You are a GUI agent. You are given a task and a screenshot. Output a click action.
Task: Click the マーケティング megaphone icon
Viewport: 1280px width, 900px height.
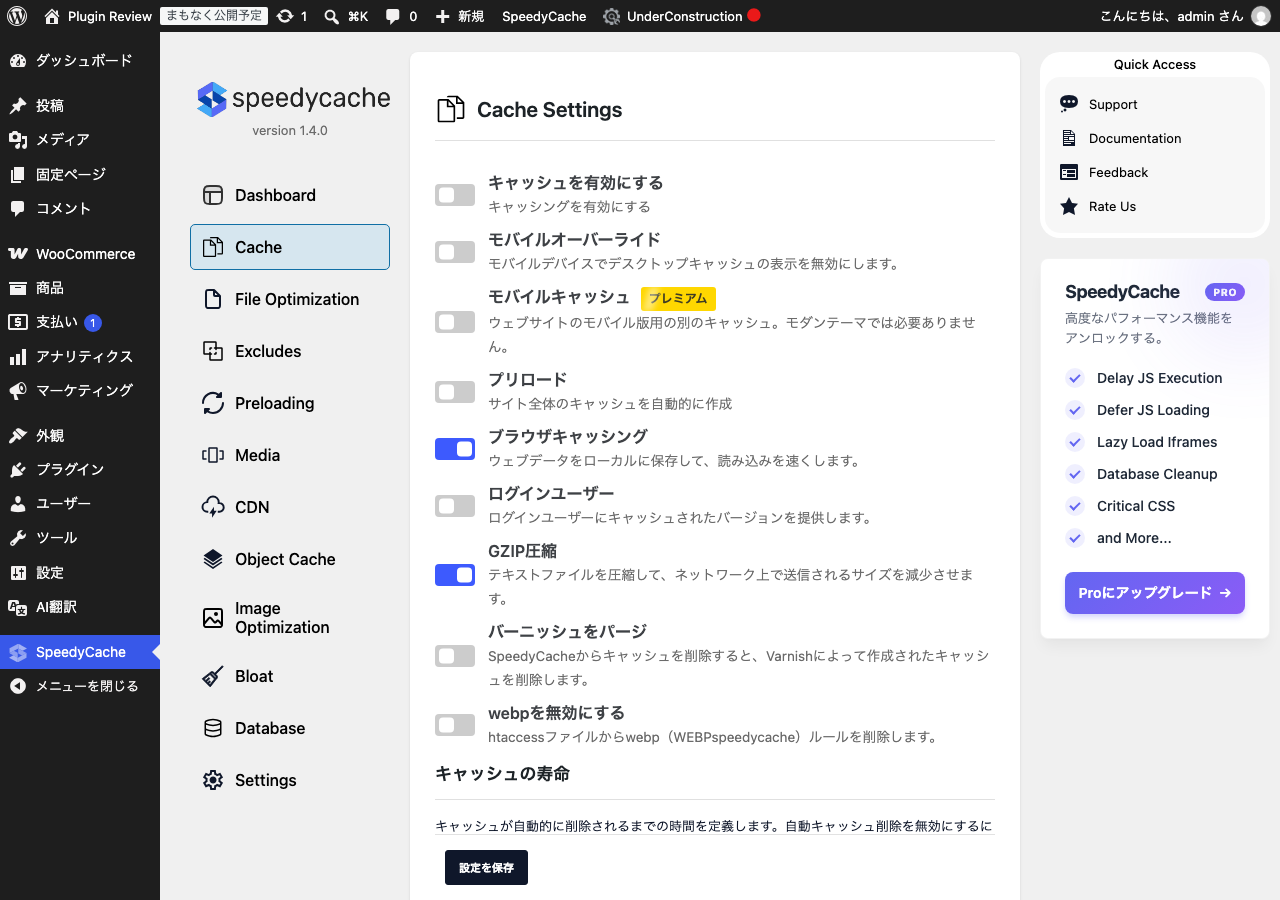point(18,391)
